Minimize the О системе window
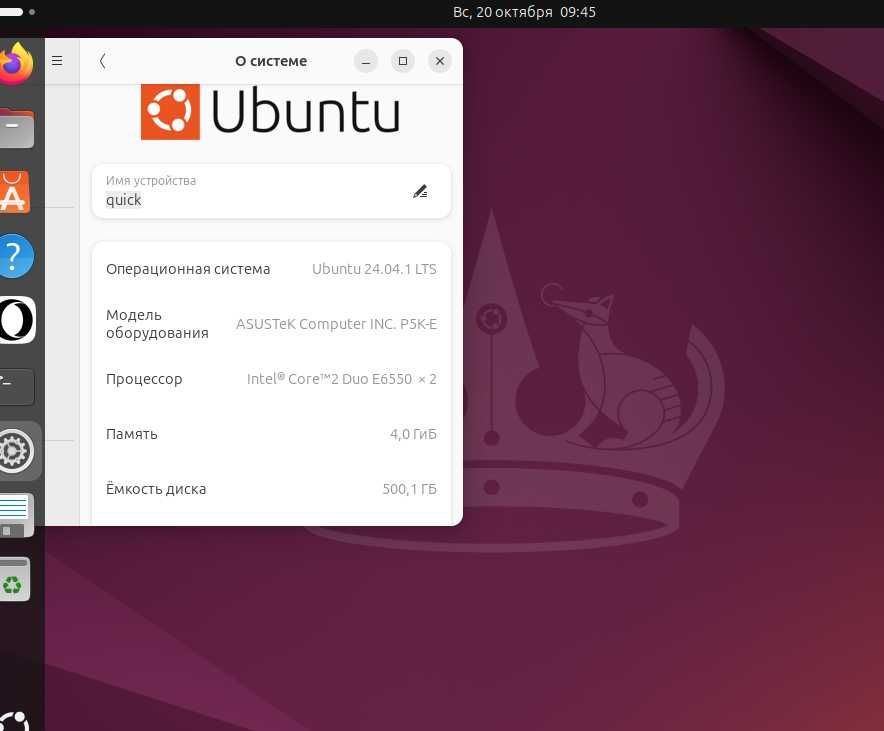 tap(365, 61)
